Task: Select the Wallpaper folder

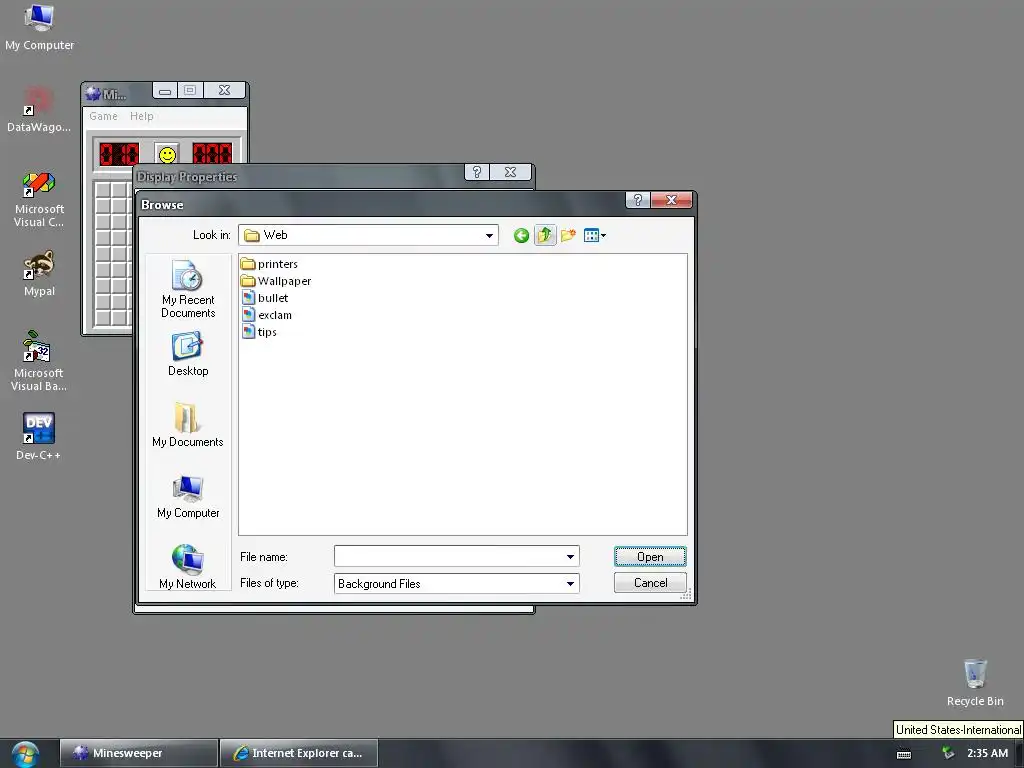Action: tap(276, 281)
